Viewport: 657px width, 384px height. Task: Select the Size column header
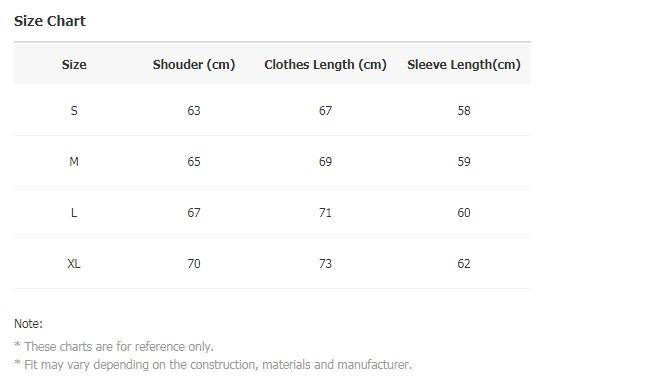[74, 65]
